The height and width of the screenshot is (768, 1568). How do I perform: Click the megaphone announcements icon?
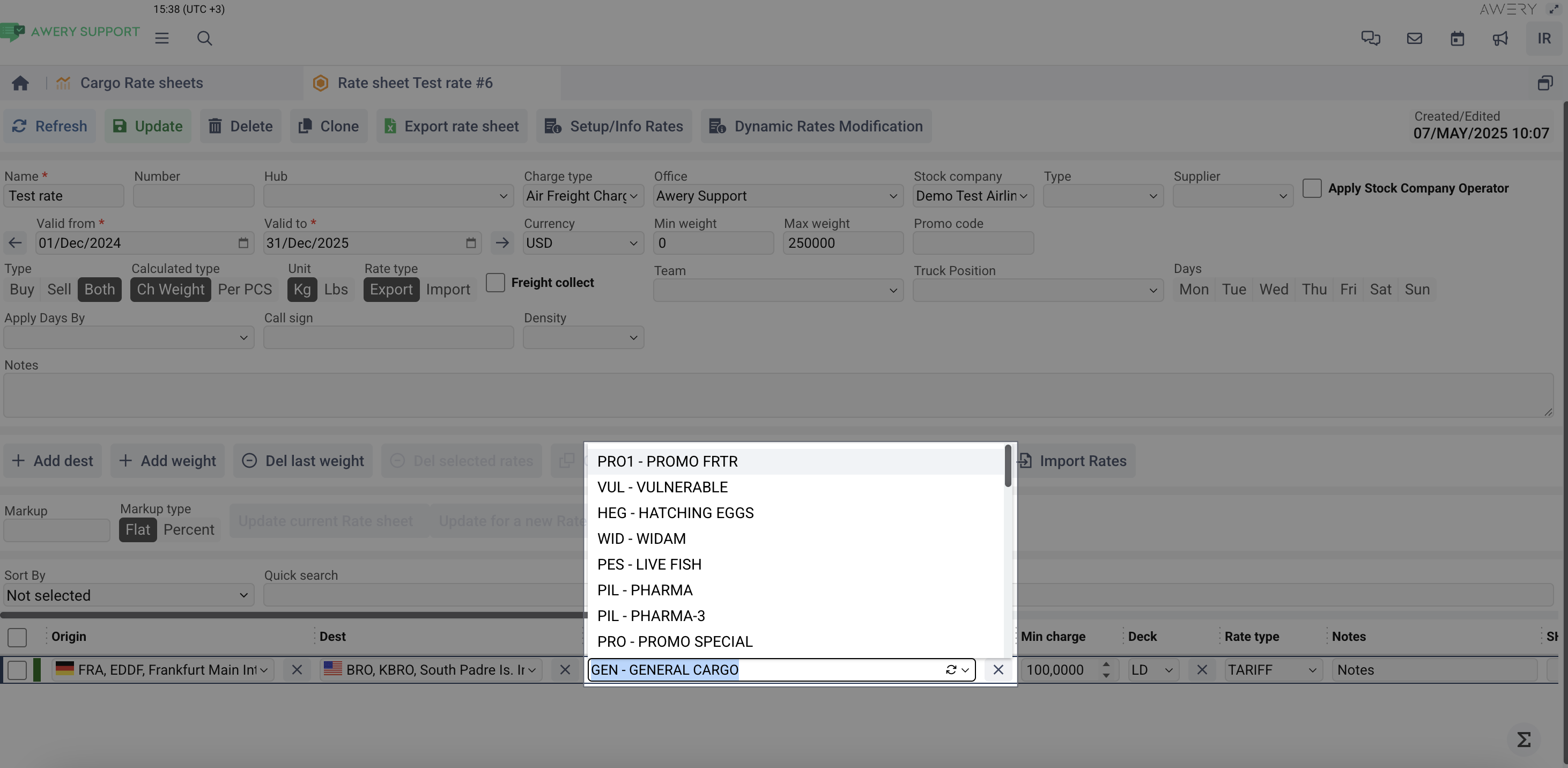[x=1500, y=38]
